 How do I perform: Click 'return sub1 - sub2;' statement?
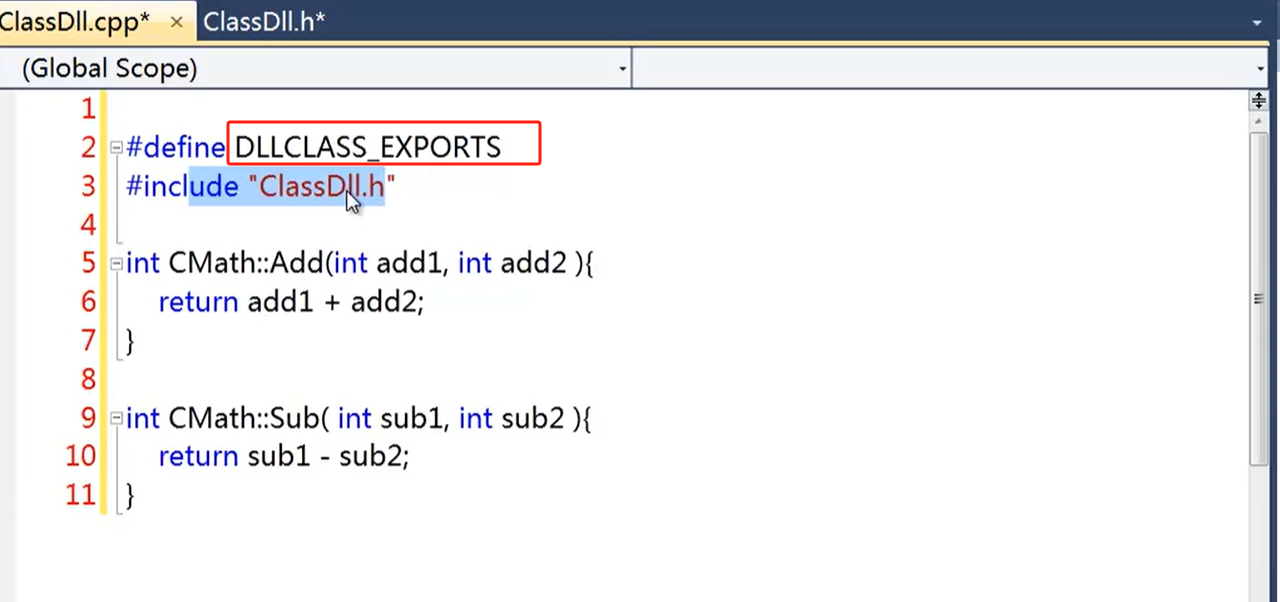click(x=284, y=457)
